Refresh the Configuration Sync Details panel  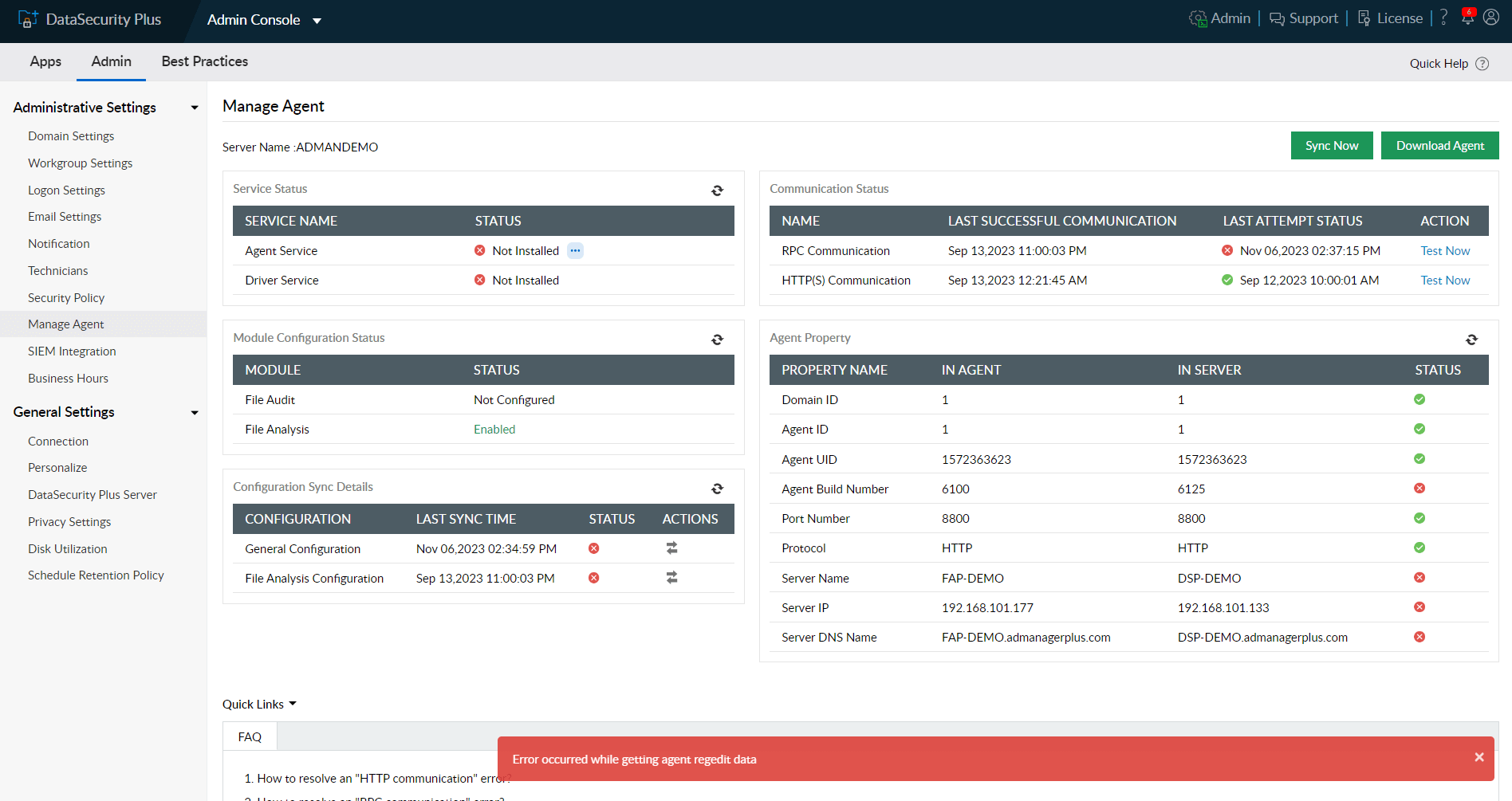click(717, 489)
